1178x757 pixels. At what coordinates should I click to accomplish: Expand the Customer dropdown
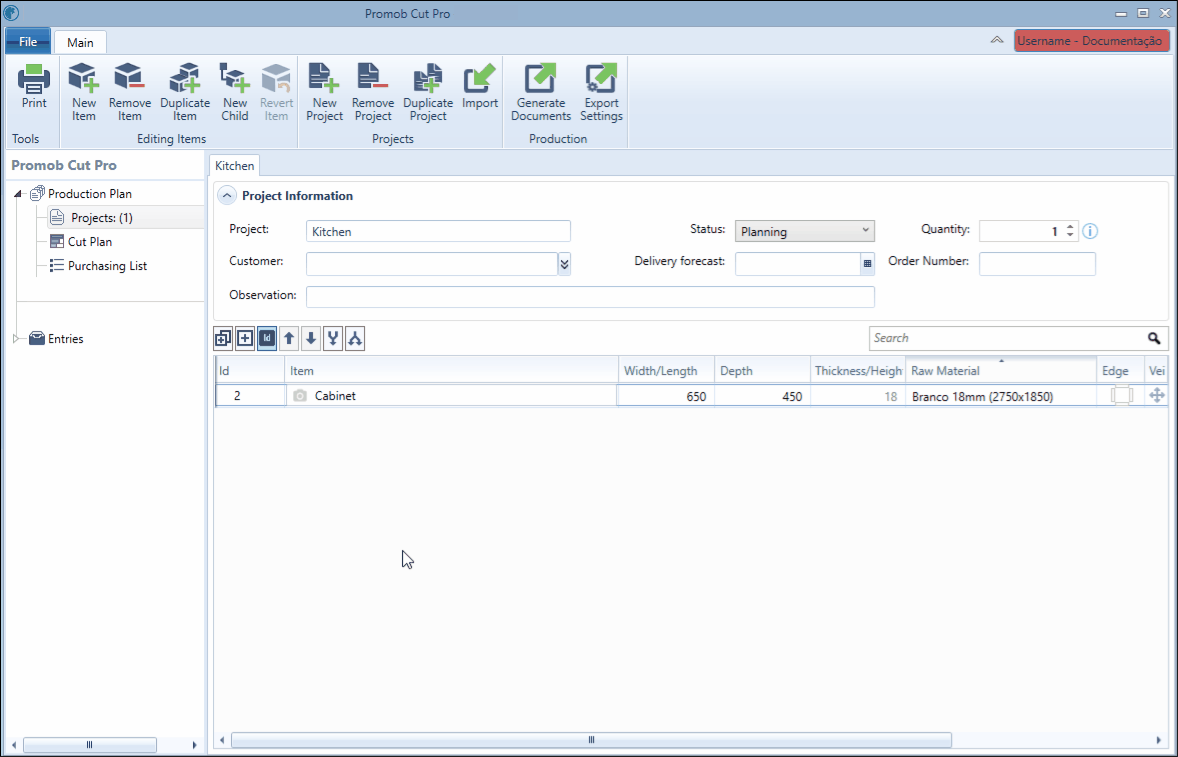click(x=564, y=264)
